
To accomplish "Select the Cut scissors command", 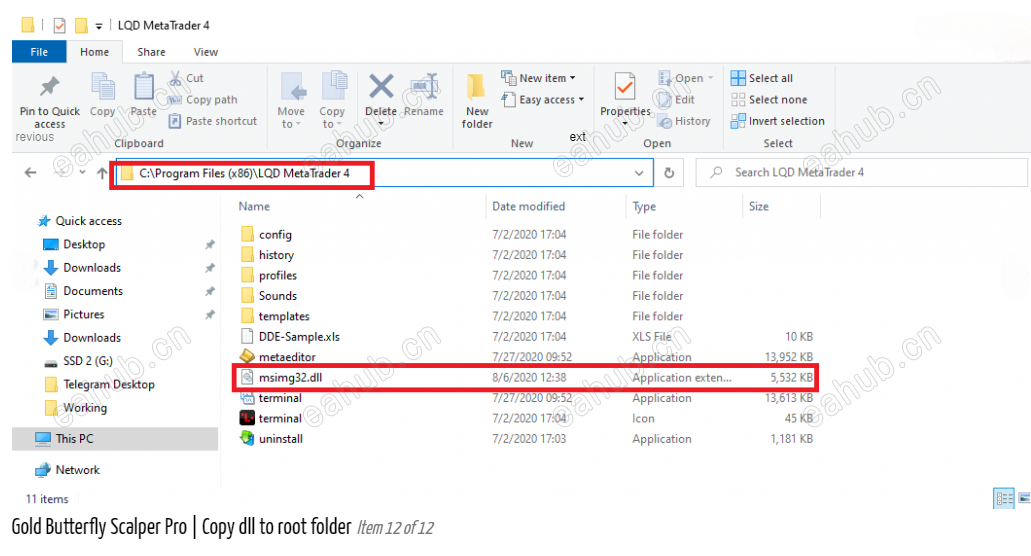I will coord(187,78).
